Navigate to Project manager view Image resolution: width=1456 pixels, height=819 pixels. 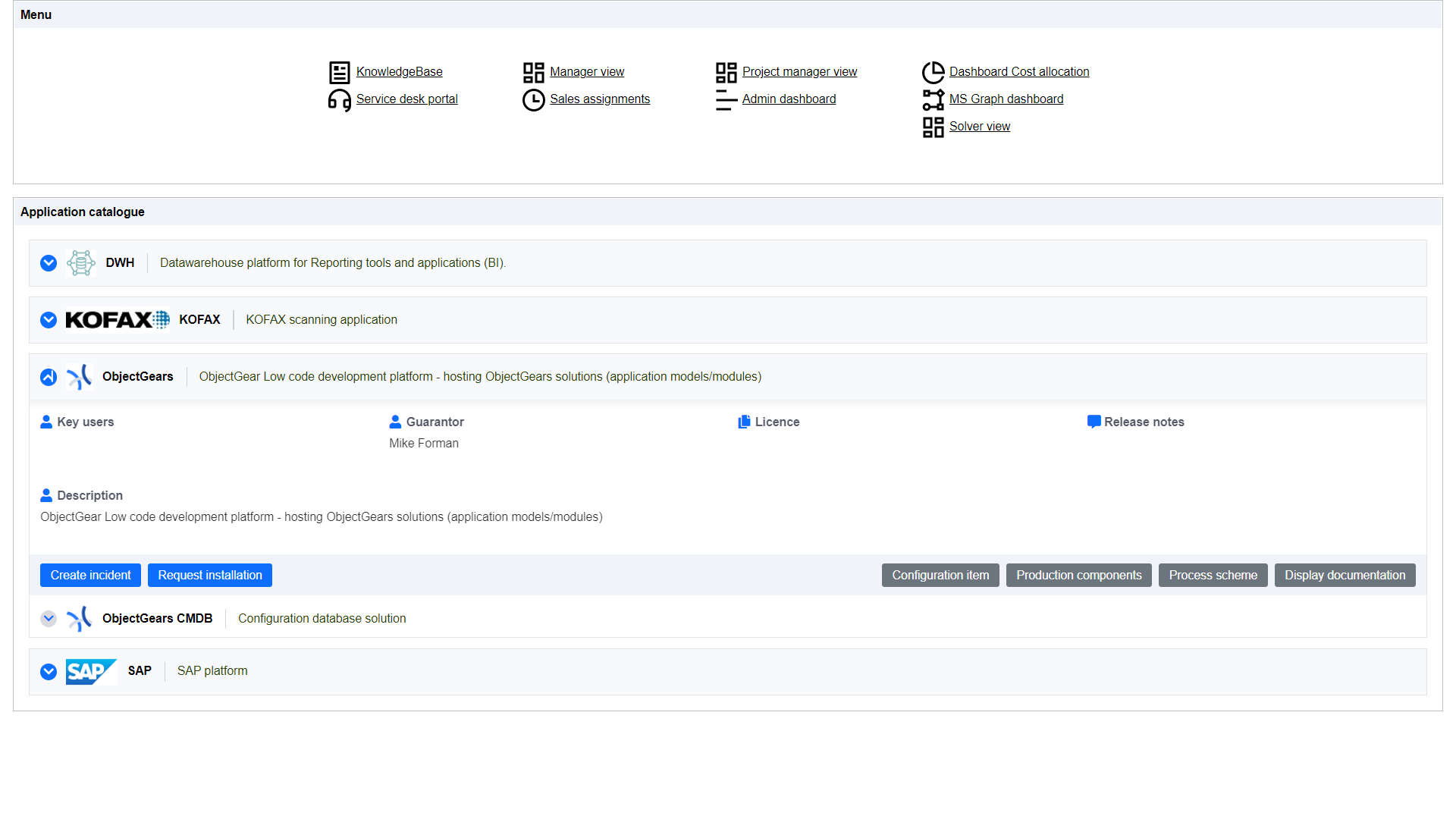point(799,71)
